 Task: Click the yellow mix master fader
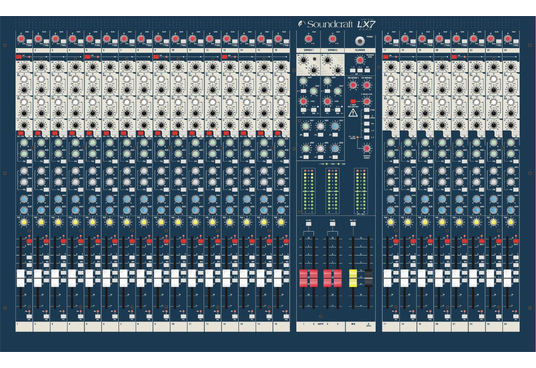[353, 278]
